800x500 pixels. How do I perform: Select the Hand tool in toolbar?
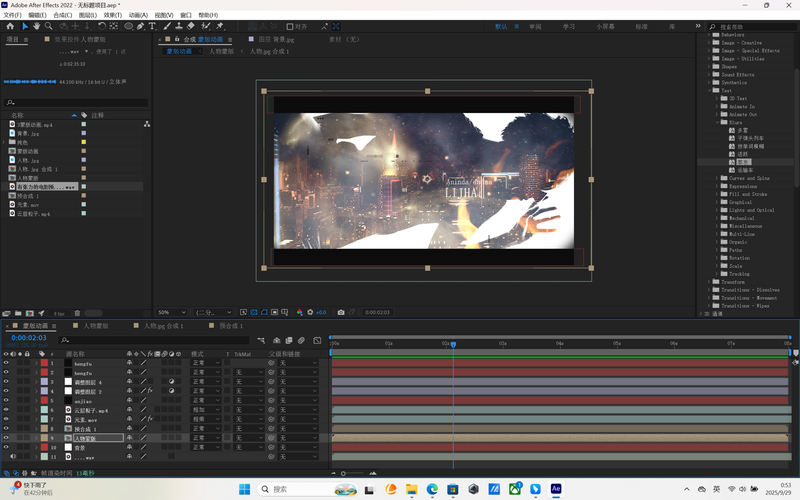tap(37, 26)
